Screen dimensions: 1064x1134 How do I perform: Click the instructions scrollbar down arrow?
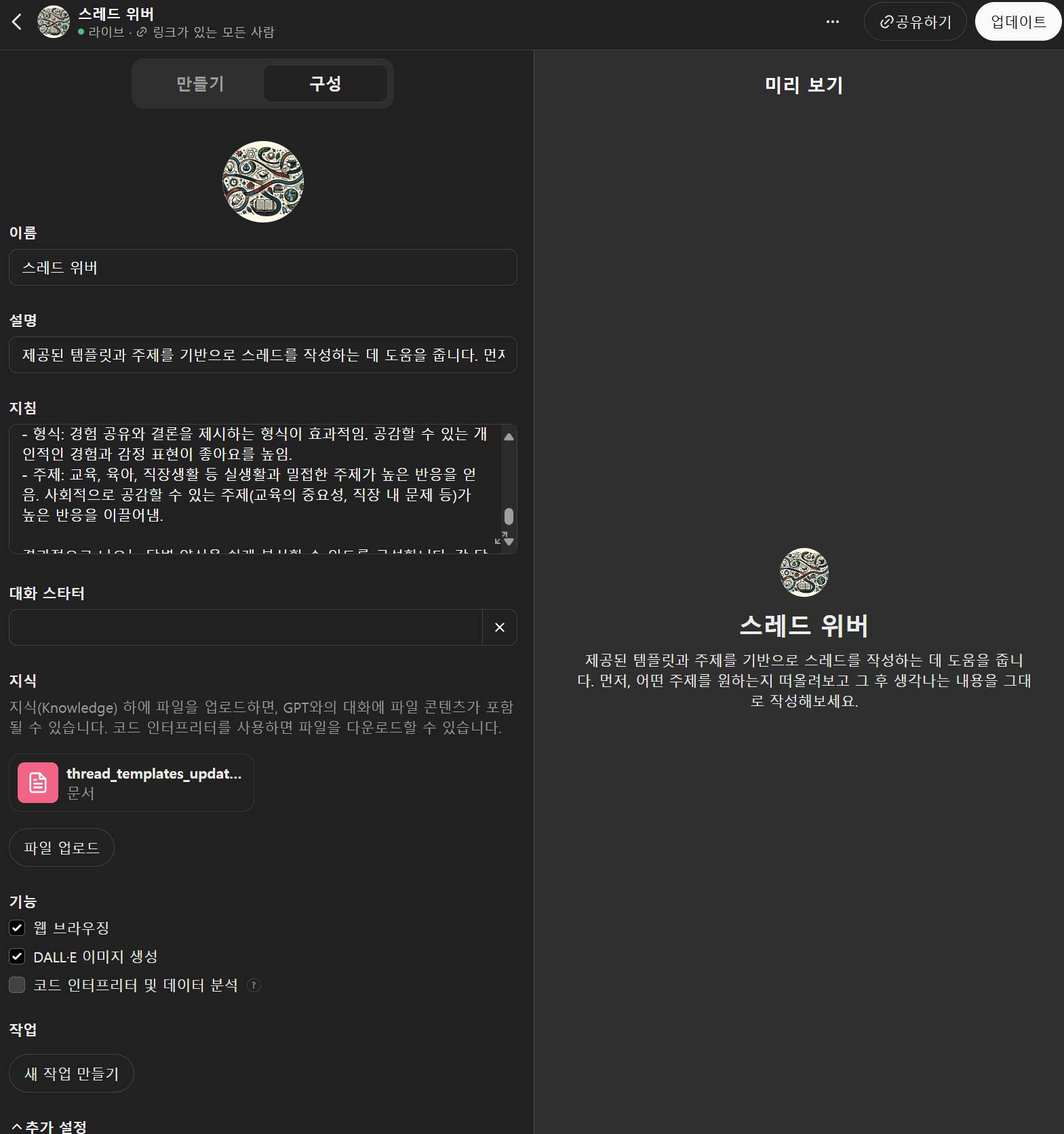tap(509, 542)
